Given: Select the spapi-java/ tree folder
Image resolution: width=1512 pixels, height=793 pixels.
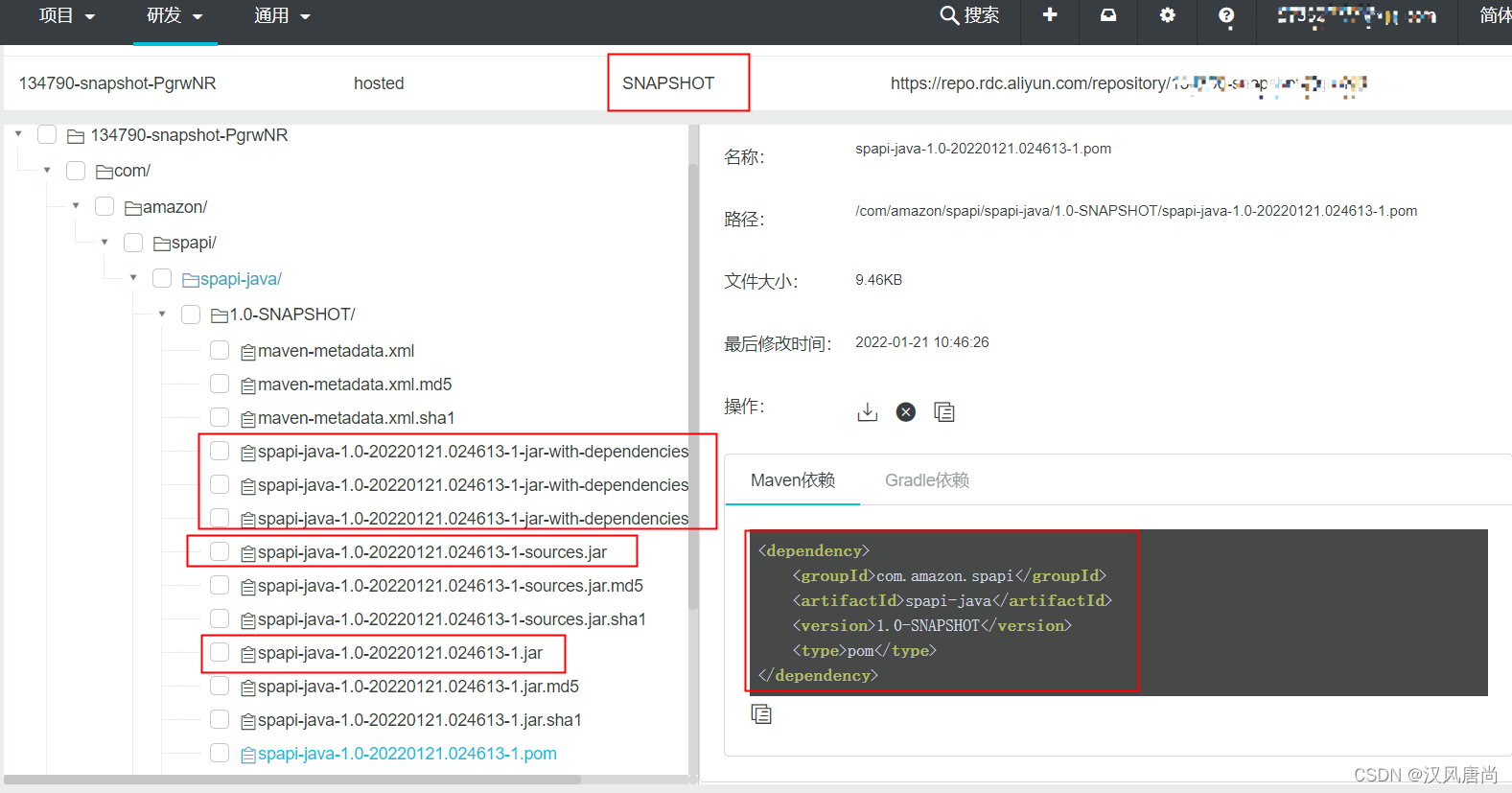Looking at the screenshot, I should coord(241,279).
